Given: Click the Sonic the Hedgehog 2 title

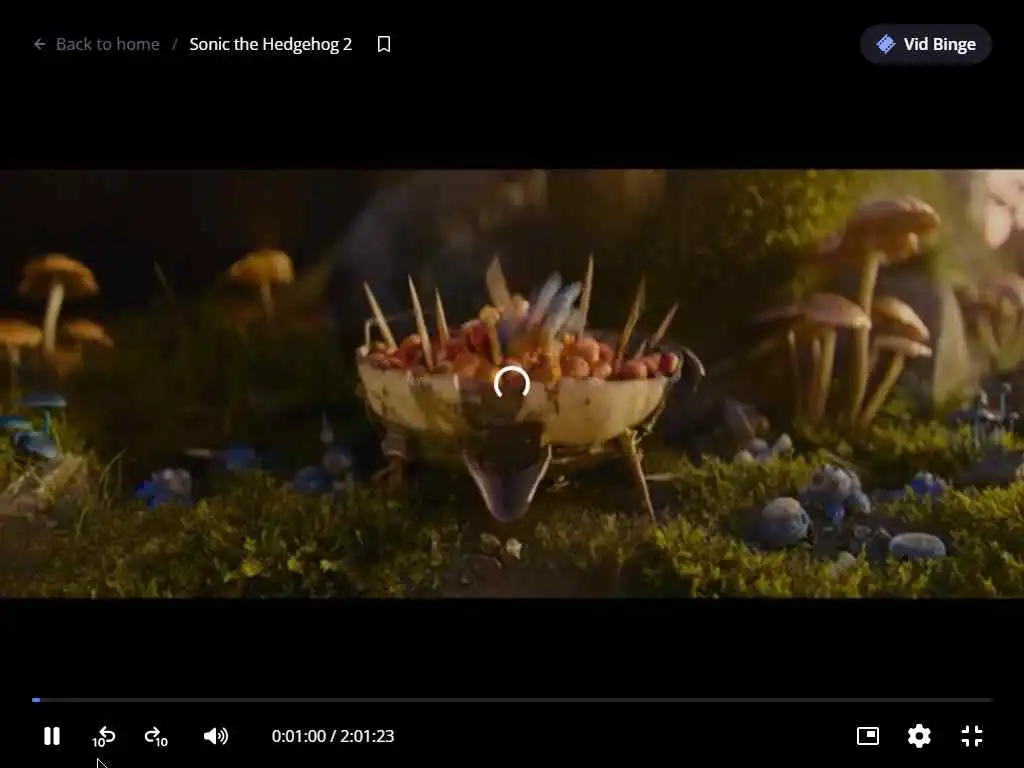Looking at the screenshot, I should (270, 44).
